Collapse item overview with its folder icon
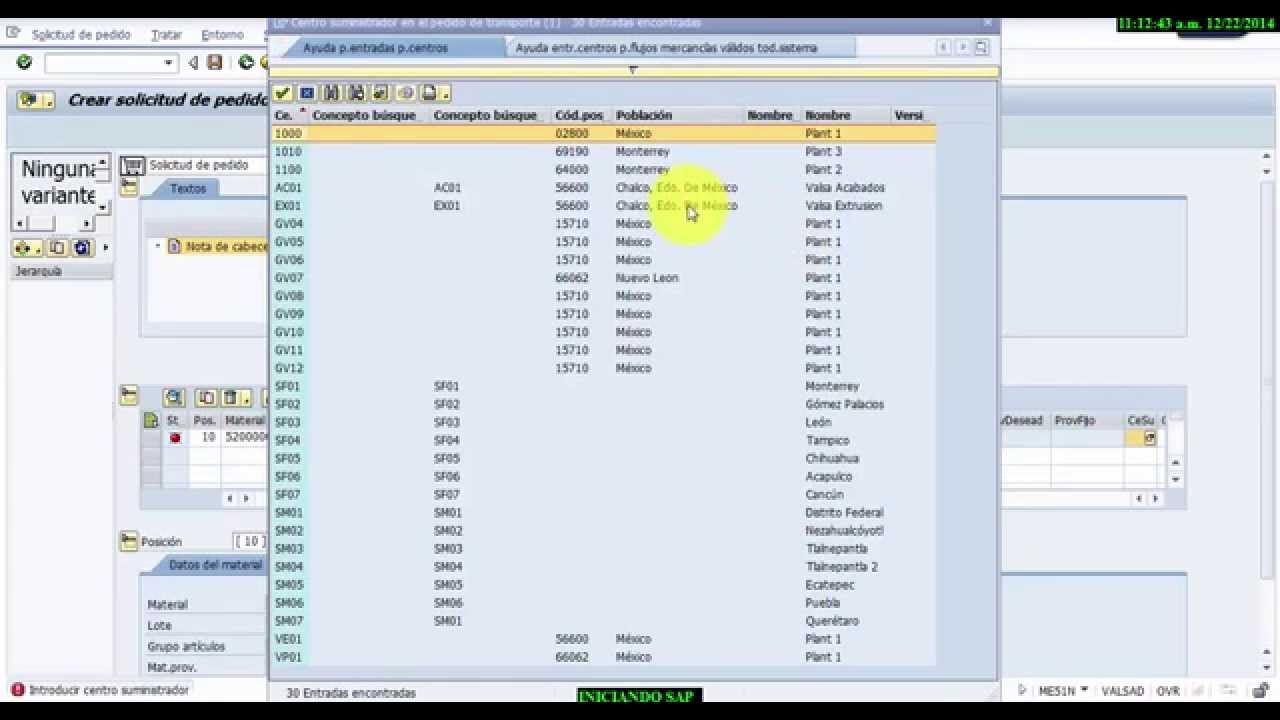 (x=129, y=397)
